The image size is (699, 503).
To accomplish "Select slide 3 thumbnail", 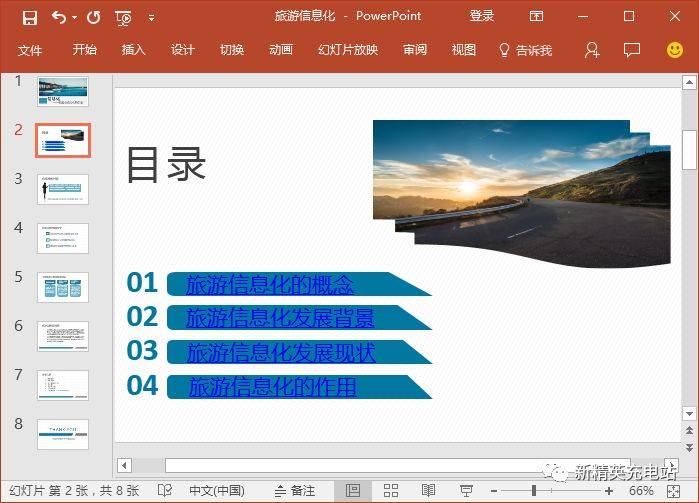I will pos(63,190).
